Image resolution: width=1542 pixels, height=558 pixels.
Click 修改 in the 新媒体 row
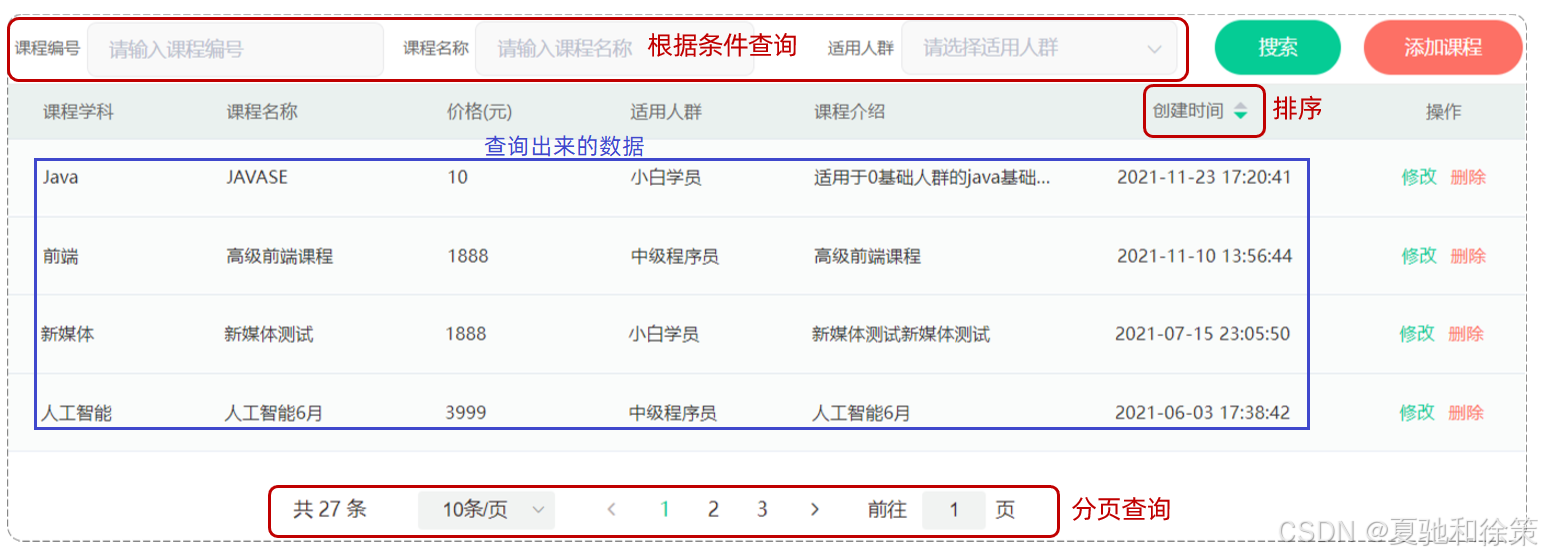(1416, 334)
